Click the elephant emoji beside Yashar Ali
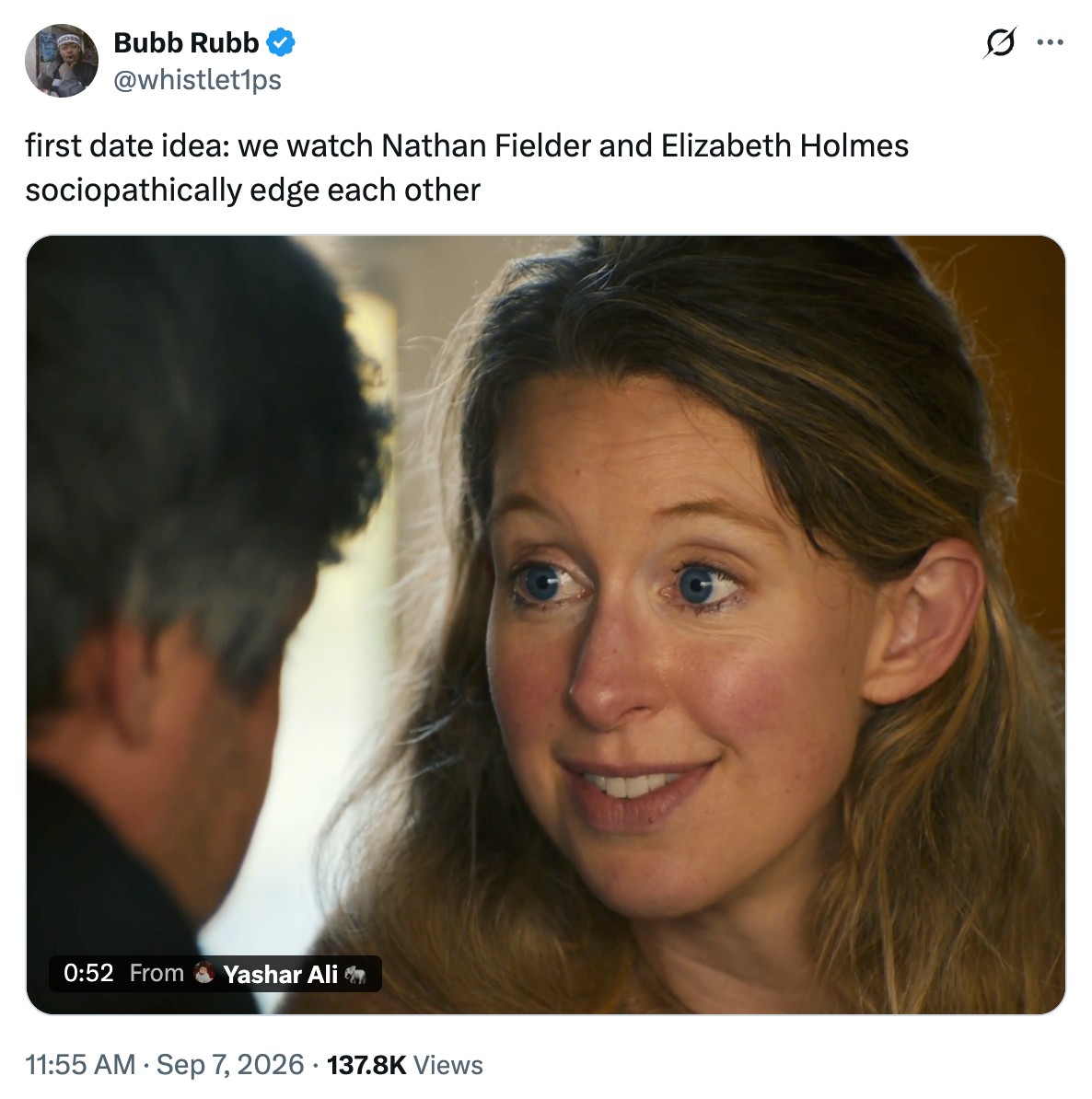This screenshot has width=1092, height=1099. pyautogui.click(x=355, y=974)
